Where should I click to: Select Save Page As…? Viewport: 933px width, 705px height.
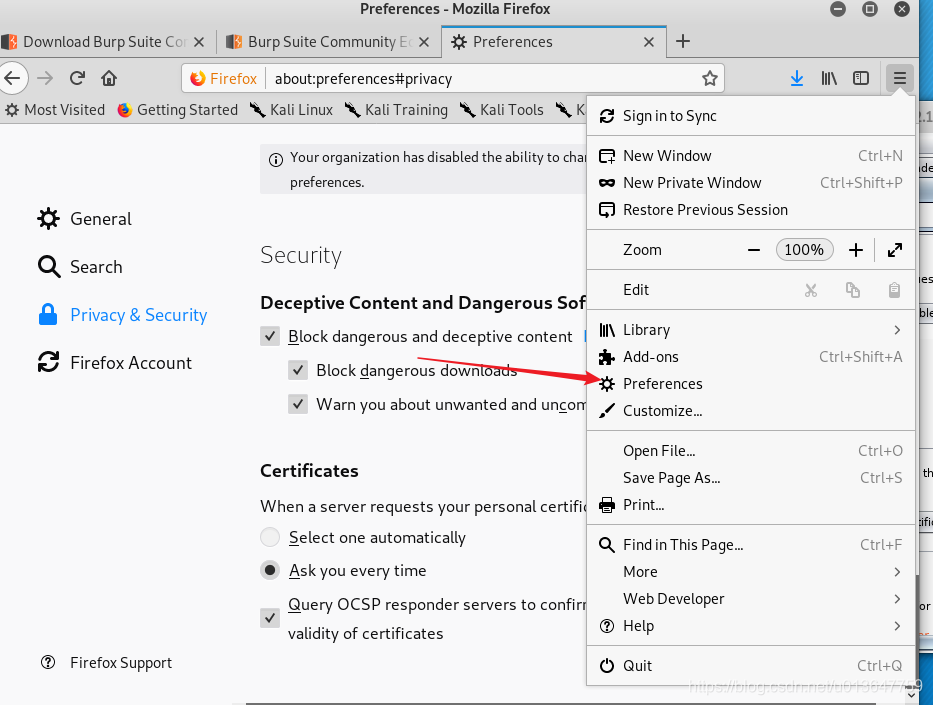[x=750, y=478]
